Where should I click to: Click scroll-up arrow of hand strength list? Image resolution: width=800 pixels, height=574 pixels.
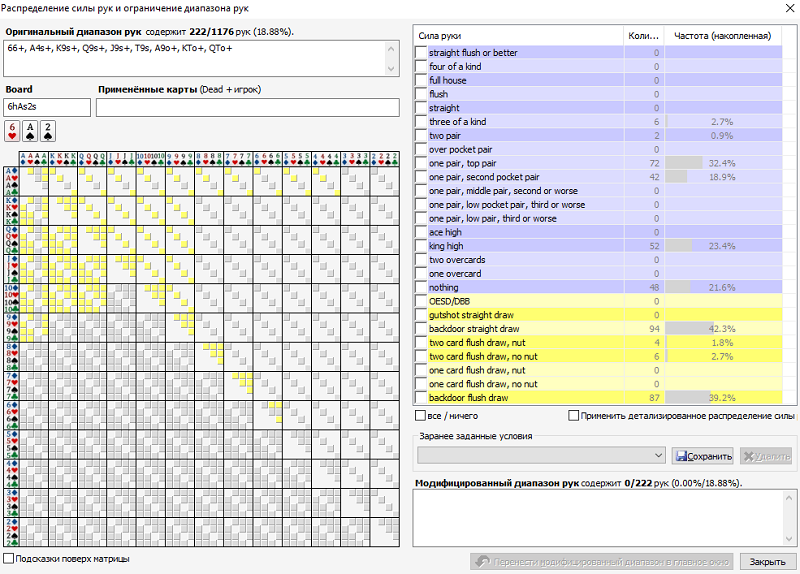[790, 37]
